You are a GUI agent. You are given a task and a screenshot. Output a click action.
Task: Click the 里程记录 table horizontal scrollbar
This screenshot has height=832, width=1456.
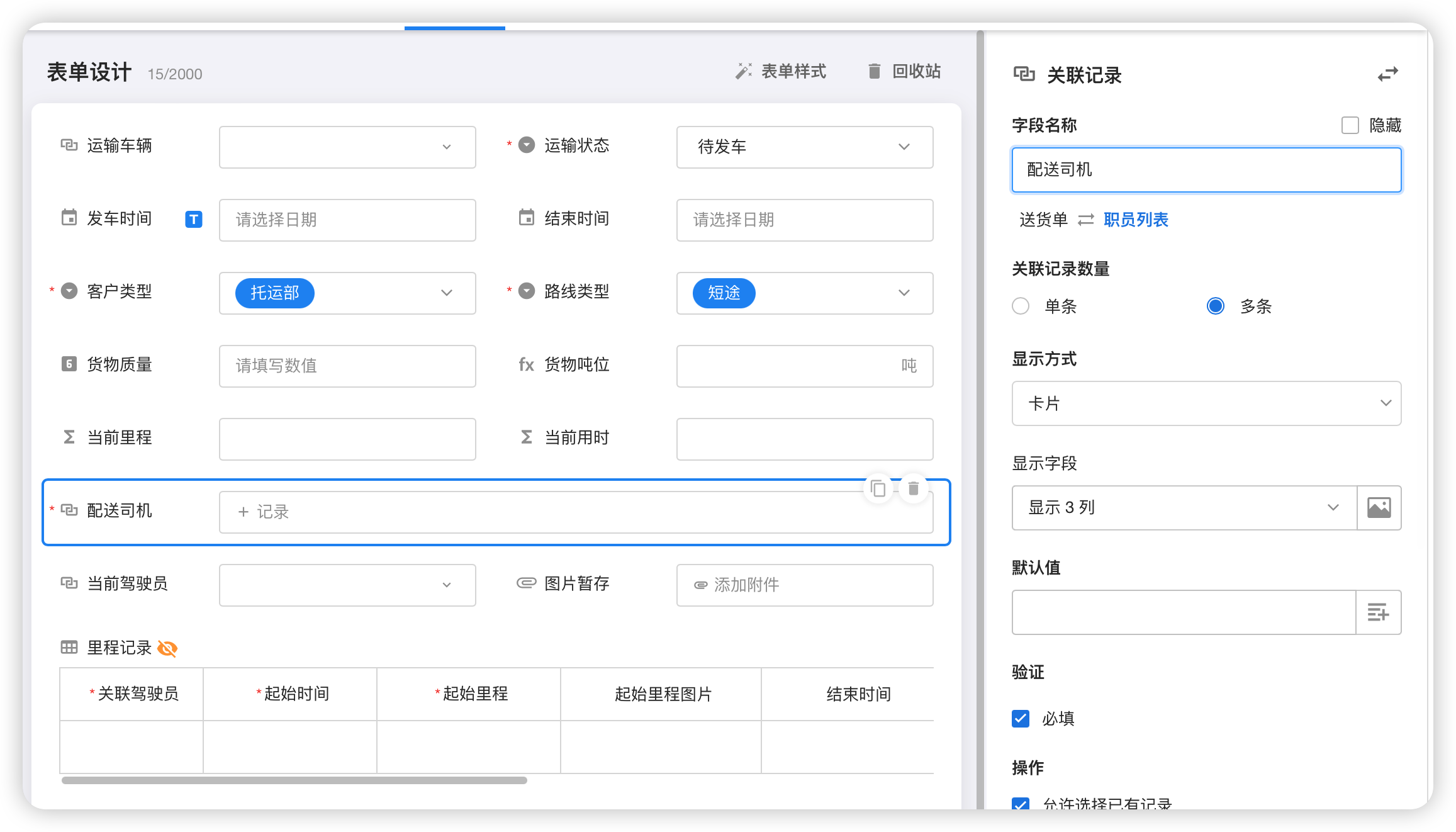[294, 780]
